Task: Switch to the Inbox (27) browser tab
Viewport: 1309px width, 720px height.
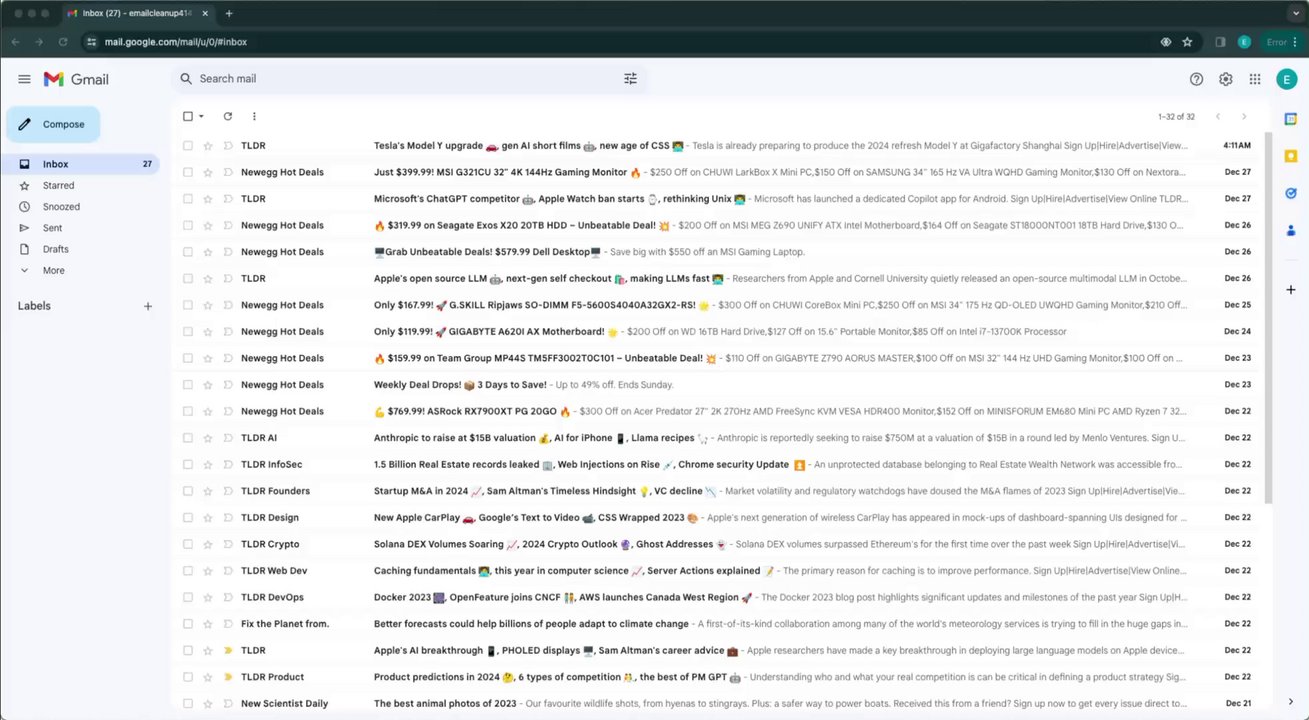Action: tap(138, 14)
